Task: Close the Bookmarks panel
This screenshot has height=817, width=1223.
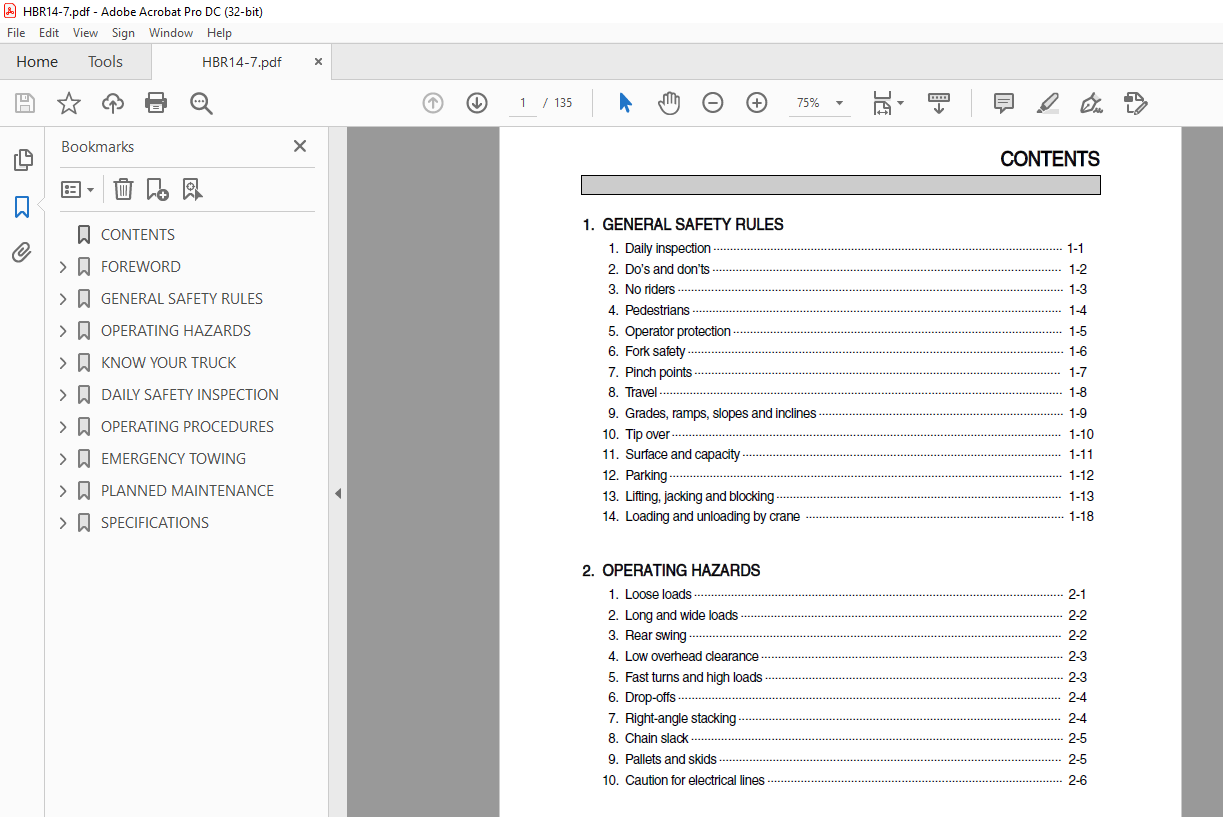Action: tap(300, 146)
